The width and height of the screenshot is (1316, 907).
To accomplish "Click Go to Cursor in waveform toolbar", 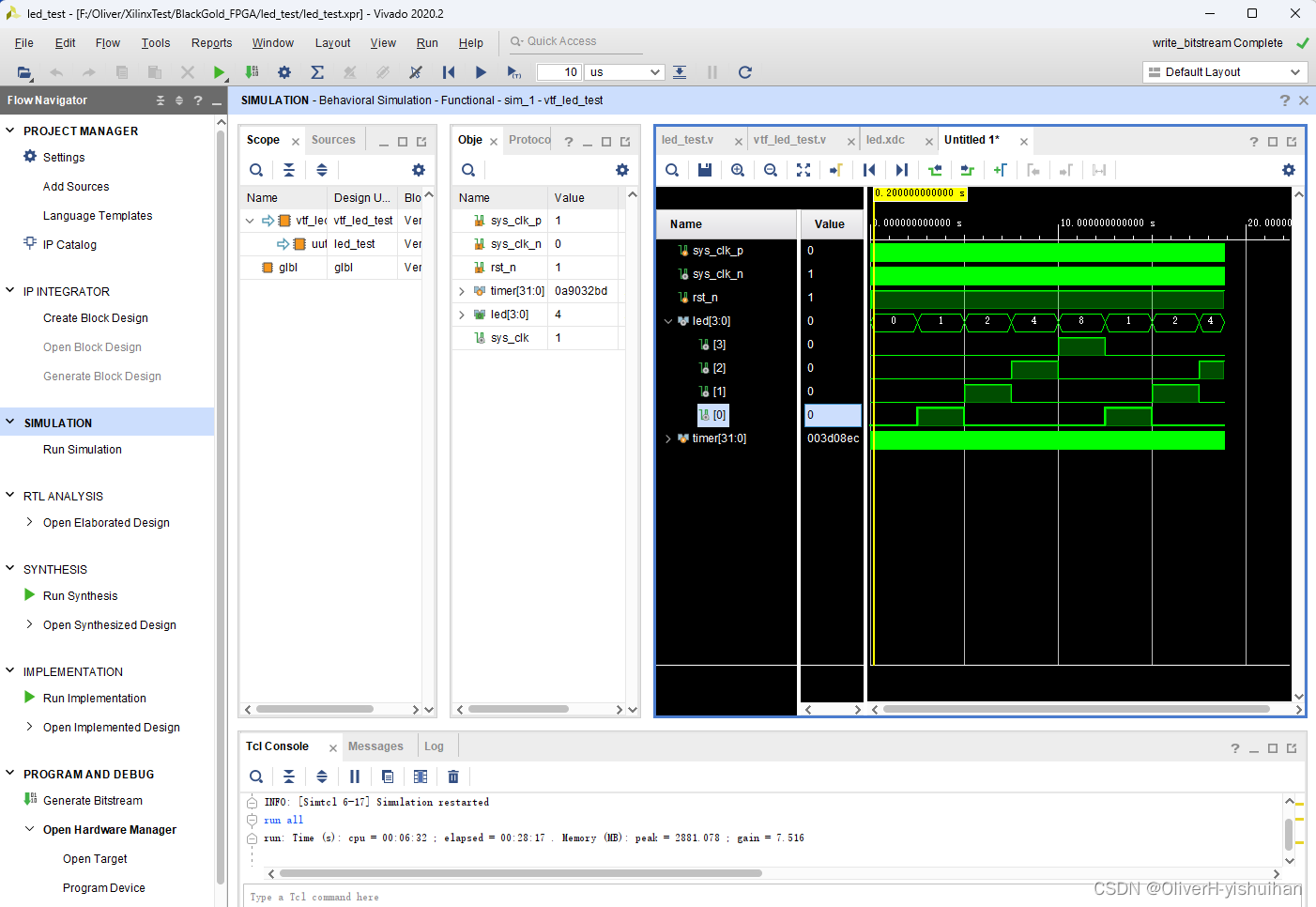I will tap(836, 170).
